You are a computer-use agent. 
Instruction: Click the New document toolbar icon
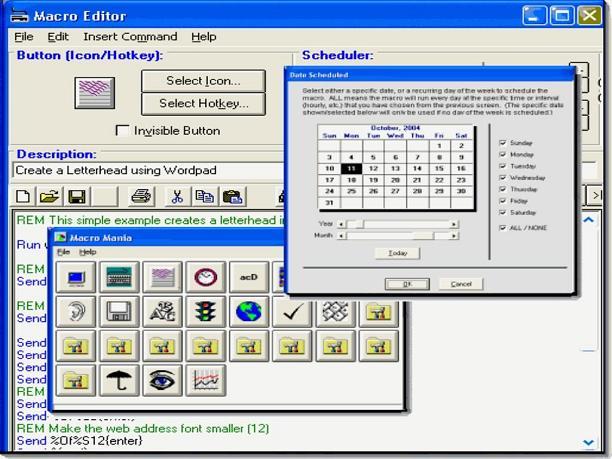point(23,196)
